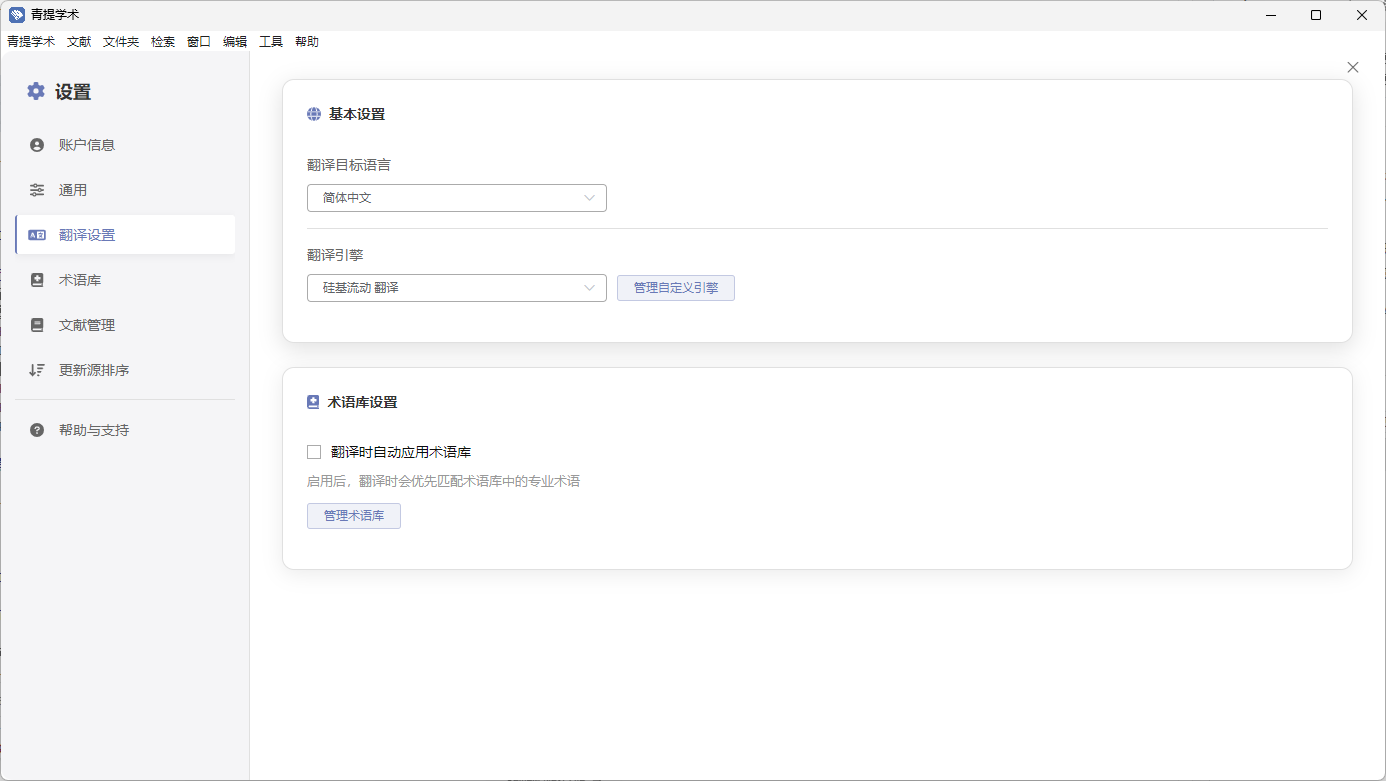Open the 工具 menu in menu bar
The height and width of the screenshot is (781, 1386).
click(x=271, y=42)
